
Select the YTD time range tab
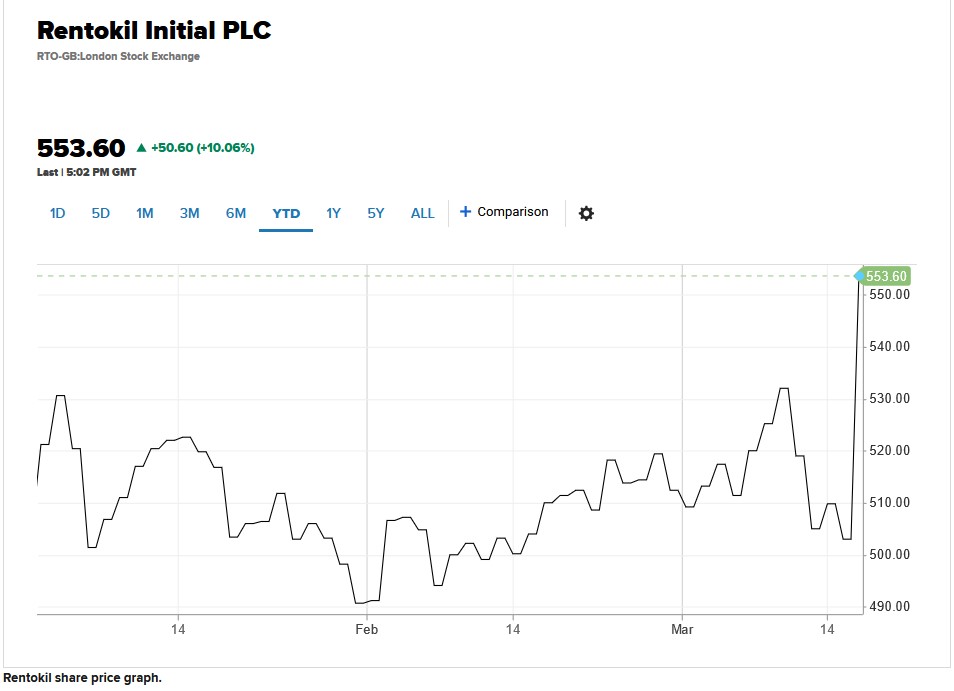pos(286,214)
